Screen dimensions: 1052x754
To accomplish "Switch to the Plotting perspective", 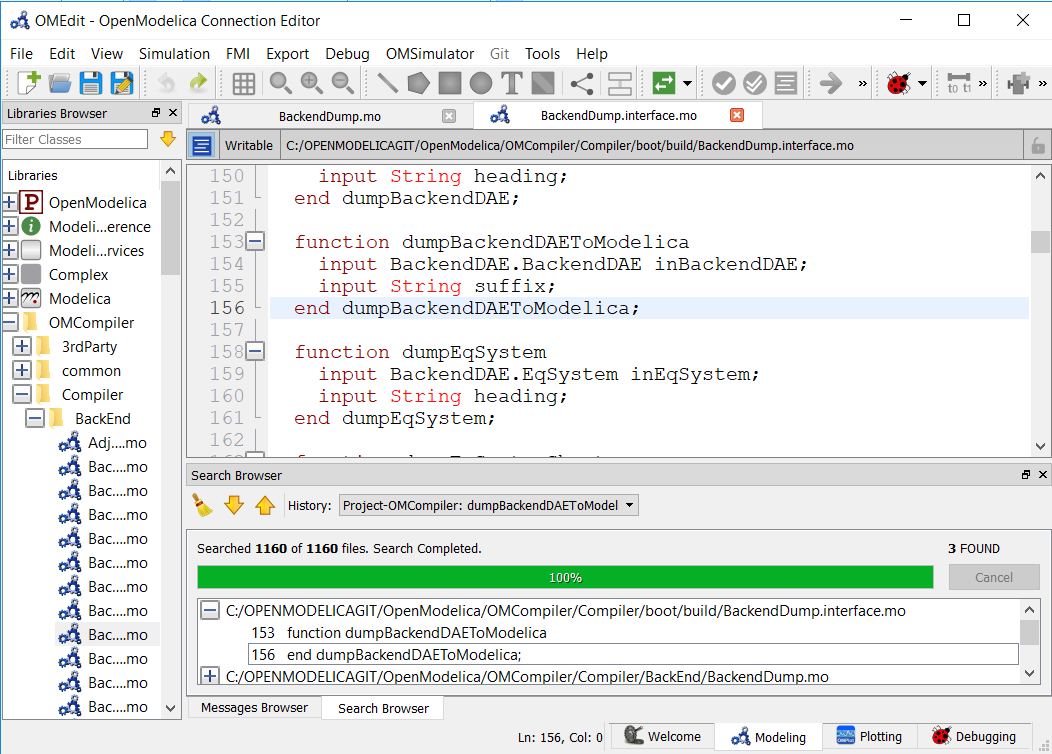I will click(868, 736).
